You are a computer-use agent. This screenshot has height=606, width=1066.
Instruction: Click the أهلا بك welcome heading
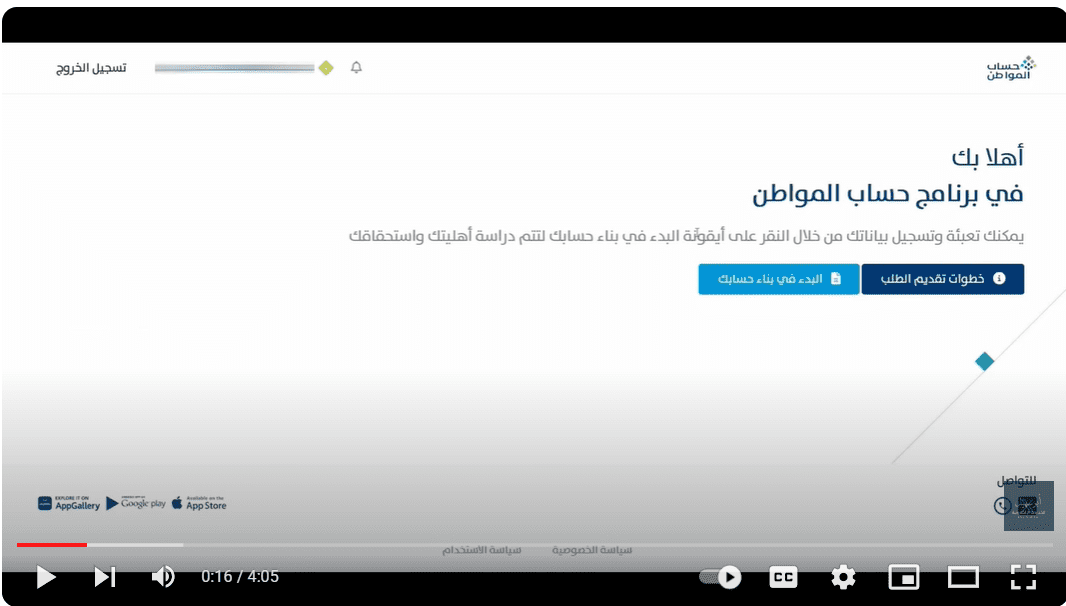coord(987,157)
